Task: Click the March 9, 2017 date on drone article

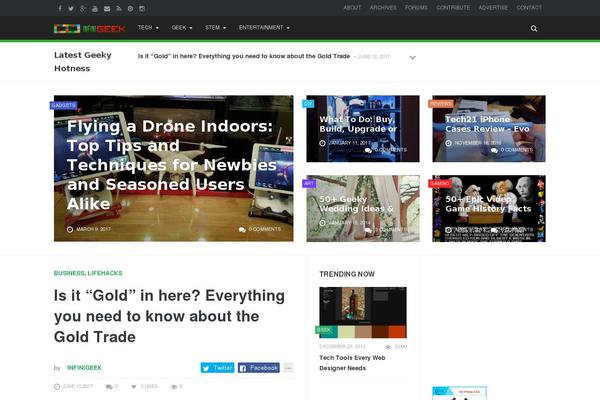Action: (89, 229)
